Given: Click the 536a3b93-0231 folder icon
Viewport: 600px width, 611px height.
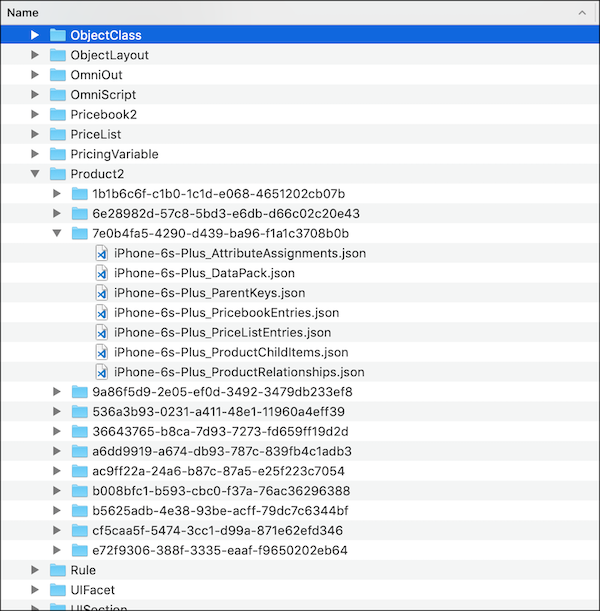Looking at the screenshot, I should 80,411.
